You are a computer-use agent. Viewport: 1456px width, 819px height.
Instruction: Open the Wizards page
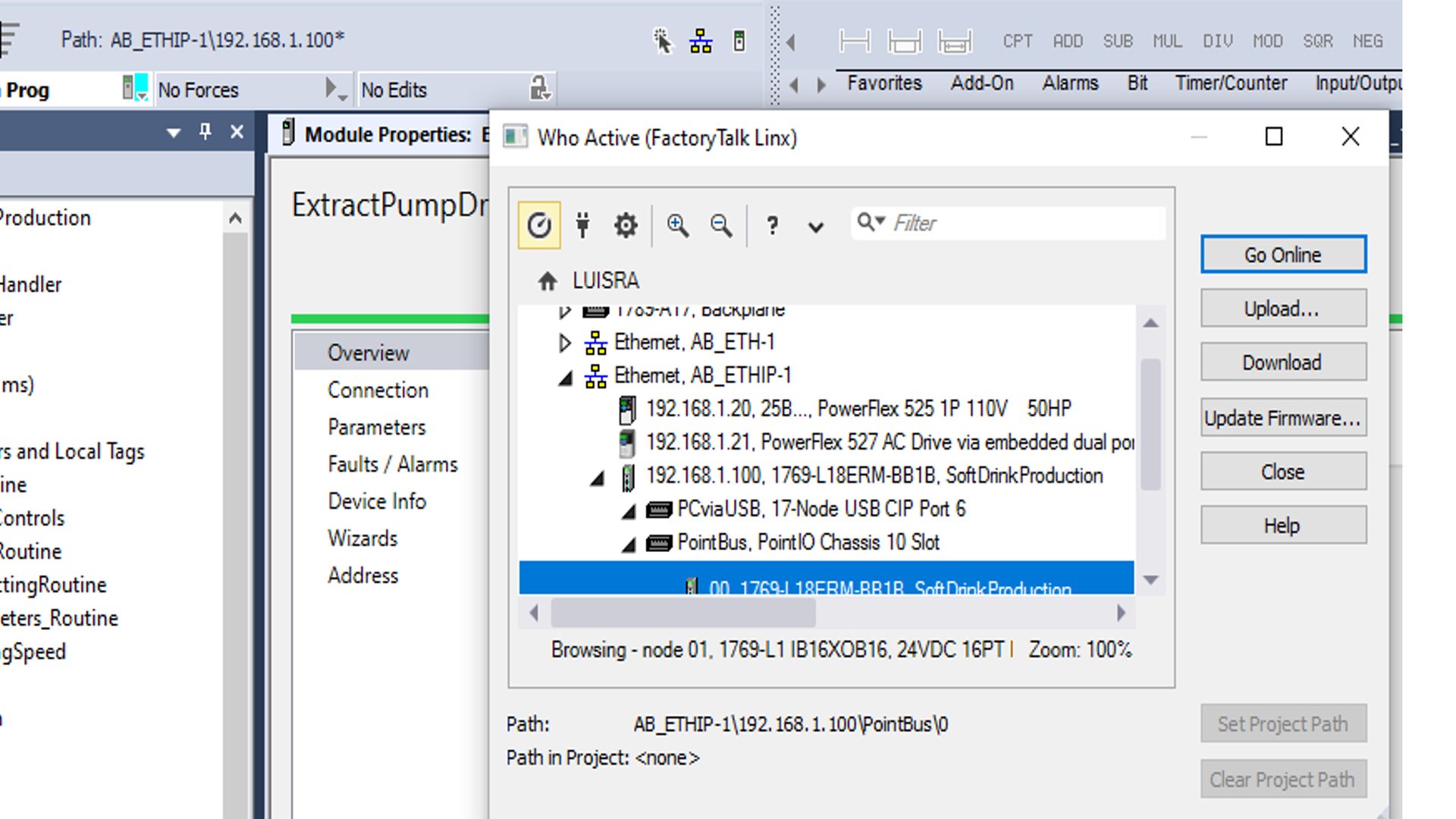pyautogui.click(x=362, y=538)
